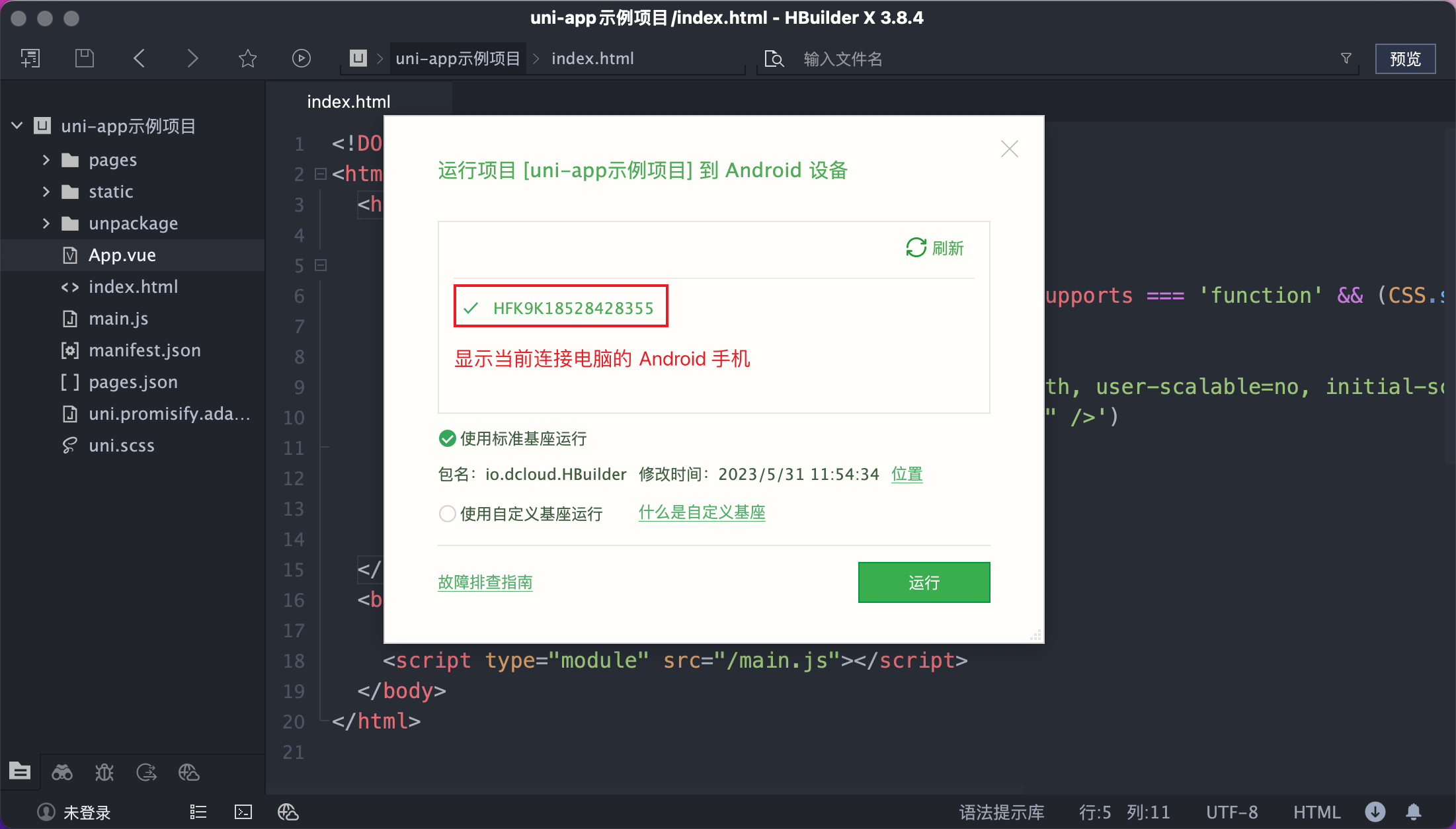Open the bug debug panel icon
Image resolution: width=1456 pixels, height=829 pixels.
[104, 772]
